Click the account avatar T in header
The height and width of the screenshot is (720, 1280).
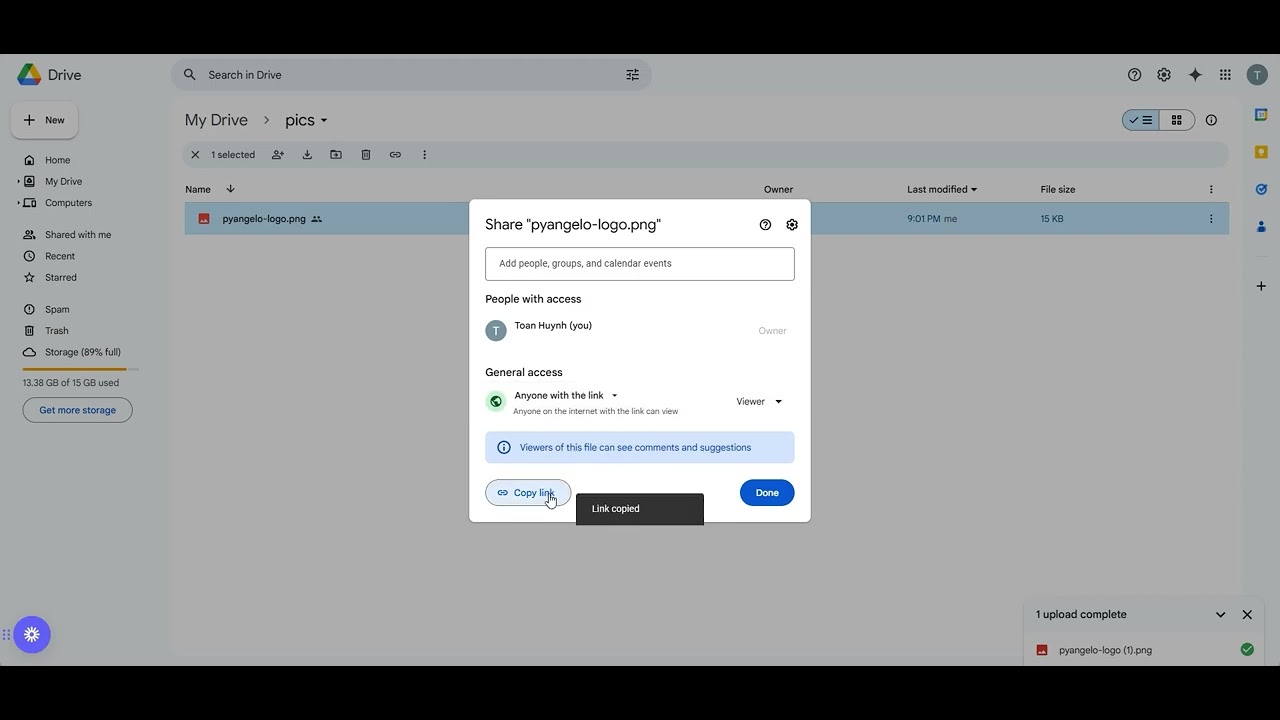pos(1257,75)
